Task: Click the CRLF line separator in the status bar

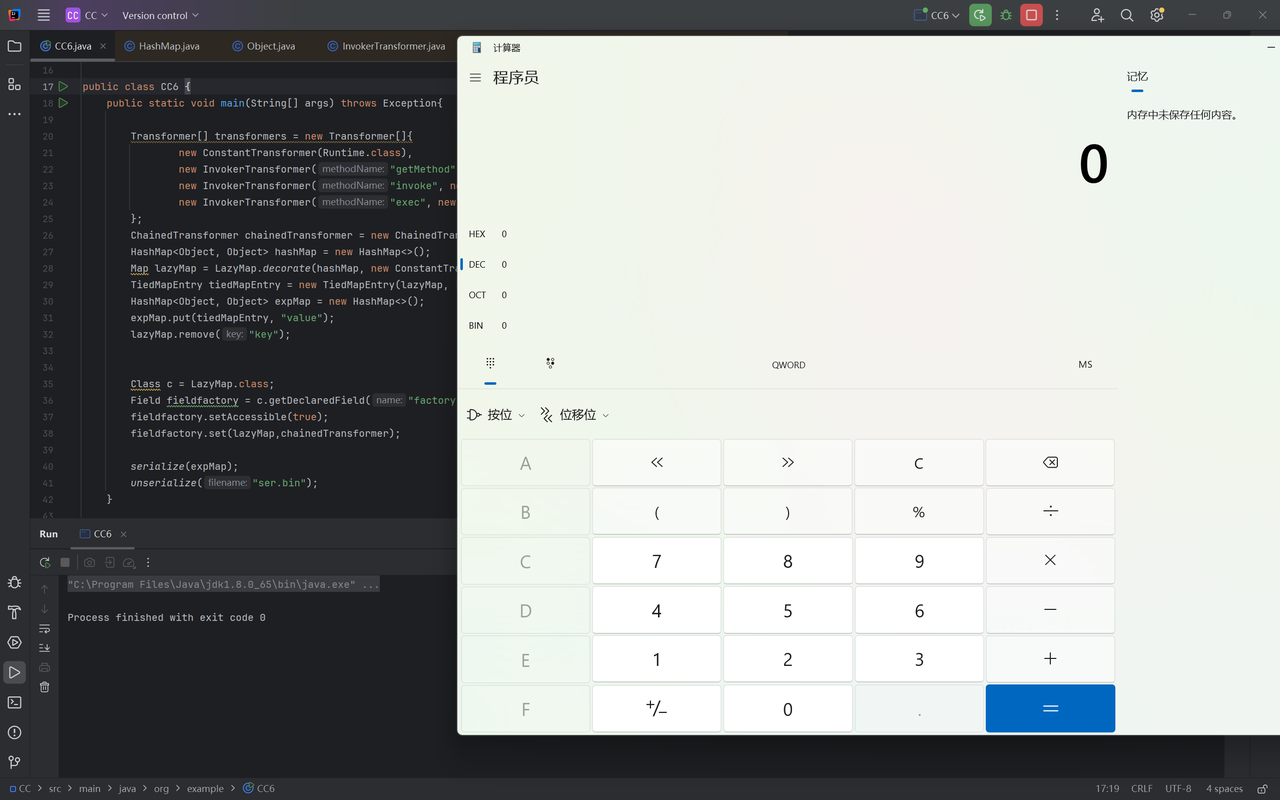Action: click(x=1141, y=788)
